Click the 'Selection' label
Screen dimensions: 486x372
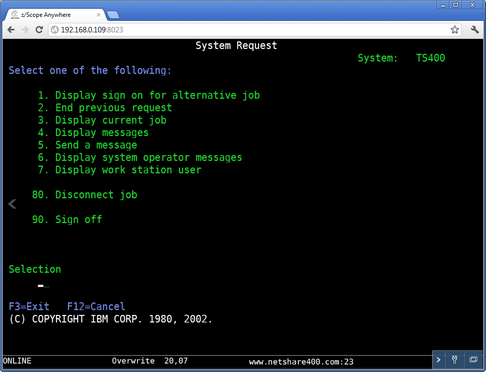(35, 269)
